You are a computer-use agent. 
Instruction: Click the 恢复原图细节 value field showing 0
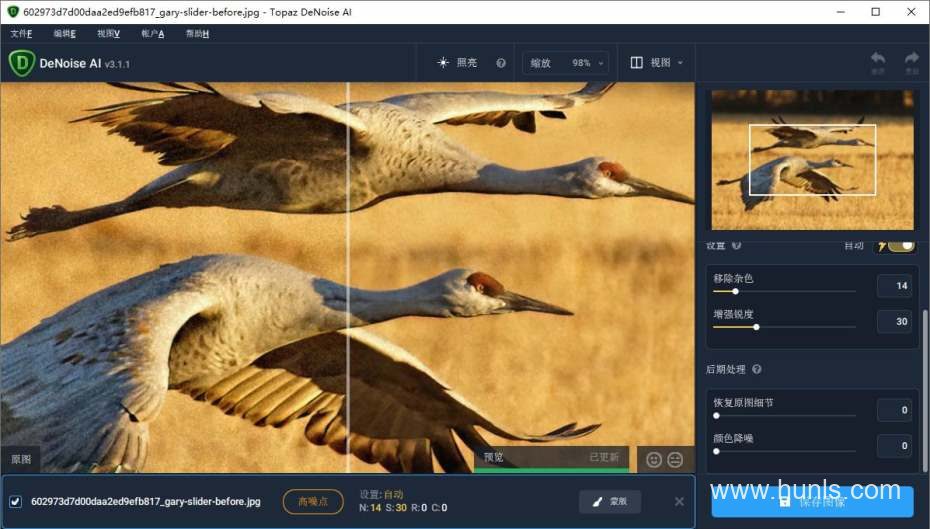pos(894,410)
